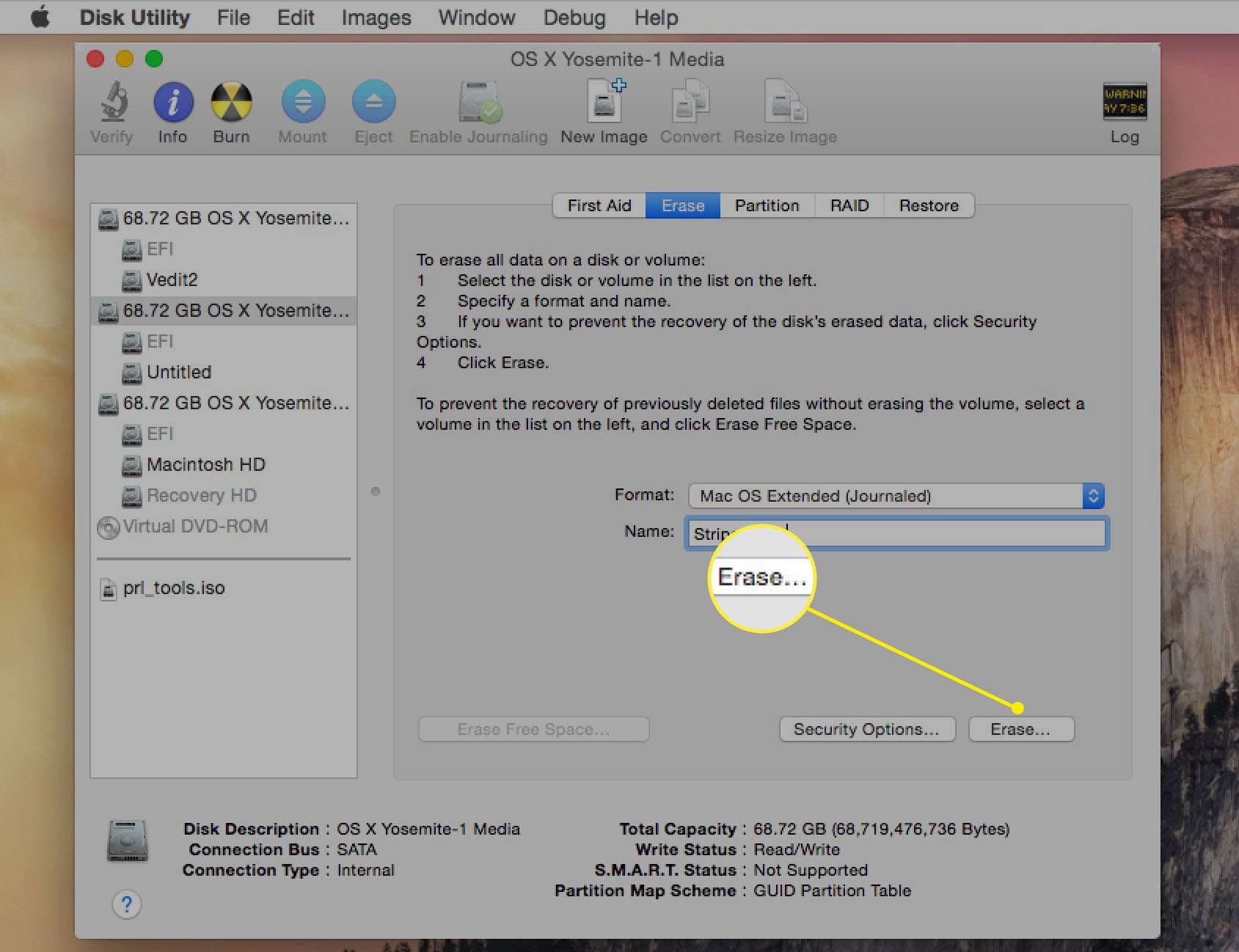Screen dimensions: 1239x952
Task: Click the Erase Free Space... button
Action: click(x=533, y=729)
